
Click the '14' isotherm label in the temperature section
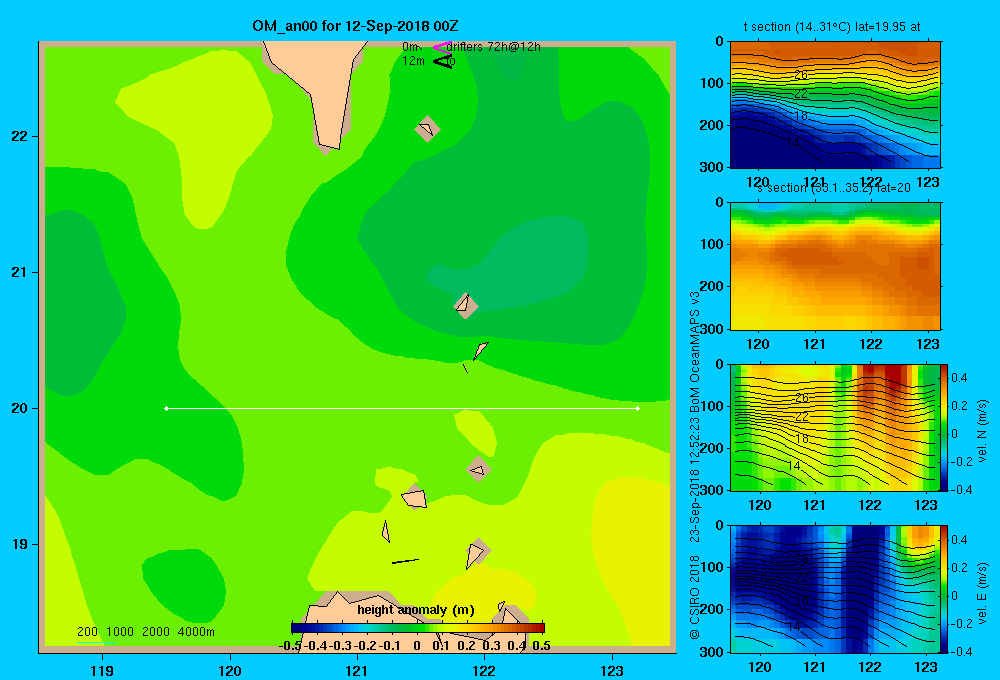(793, 143)
